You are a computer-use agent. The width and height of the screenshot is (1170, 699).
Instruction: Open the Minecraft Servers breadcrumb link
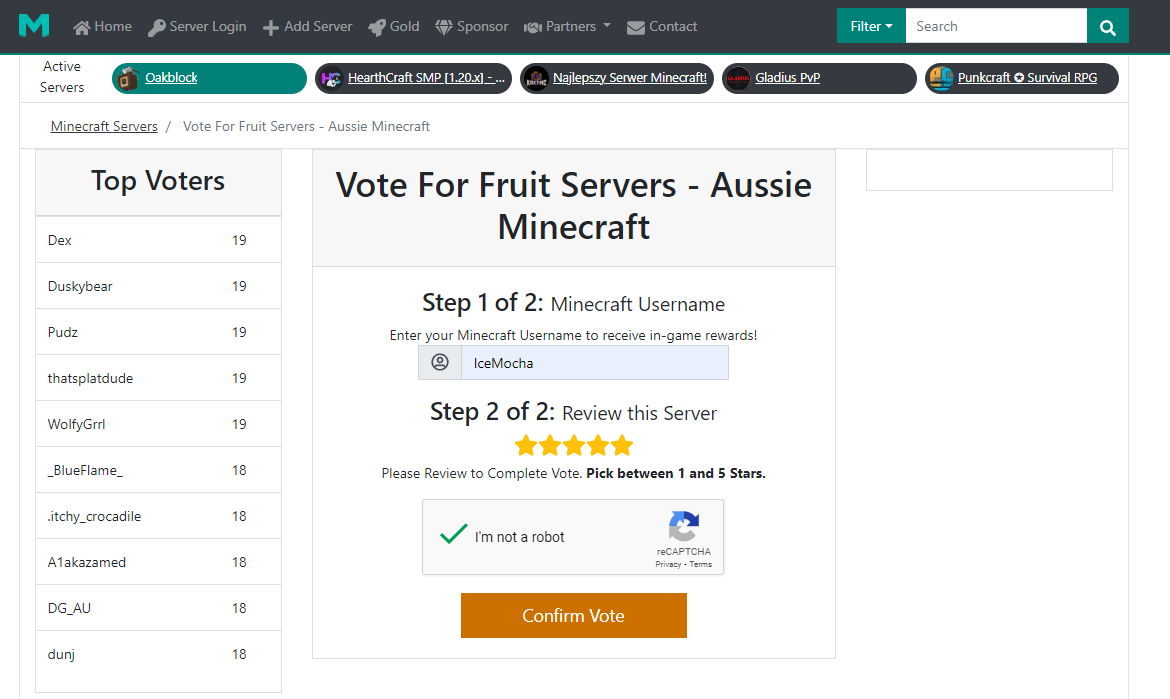click(x=104, y=126)
